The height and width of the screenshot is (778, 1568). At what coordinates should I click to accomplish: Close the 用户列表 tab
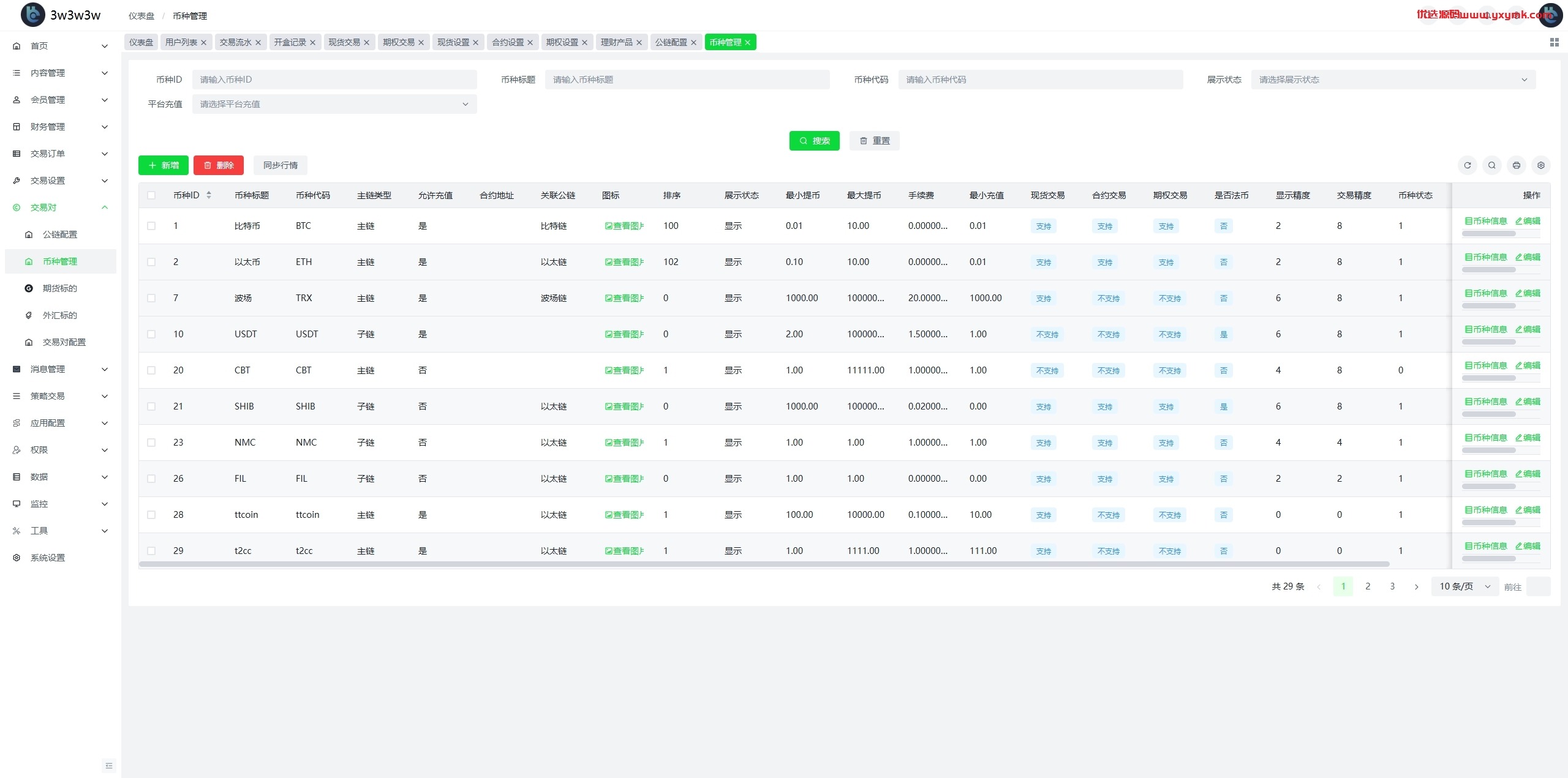(203, 42)
